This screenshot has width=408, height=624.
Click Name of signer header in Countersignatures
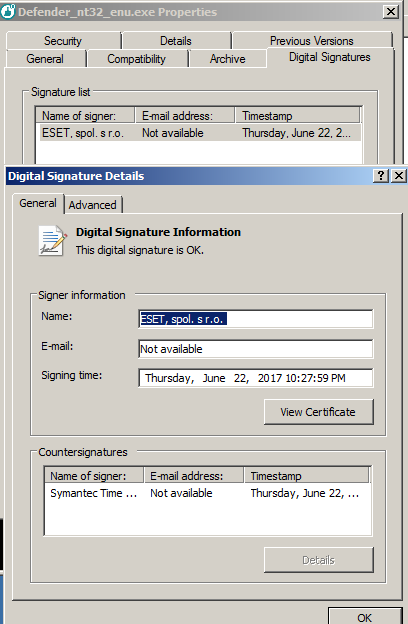pos(94,476)
